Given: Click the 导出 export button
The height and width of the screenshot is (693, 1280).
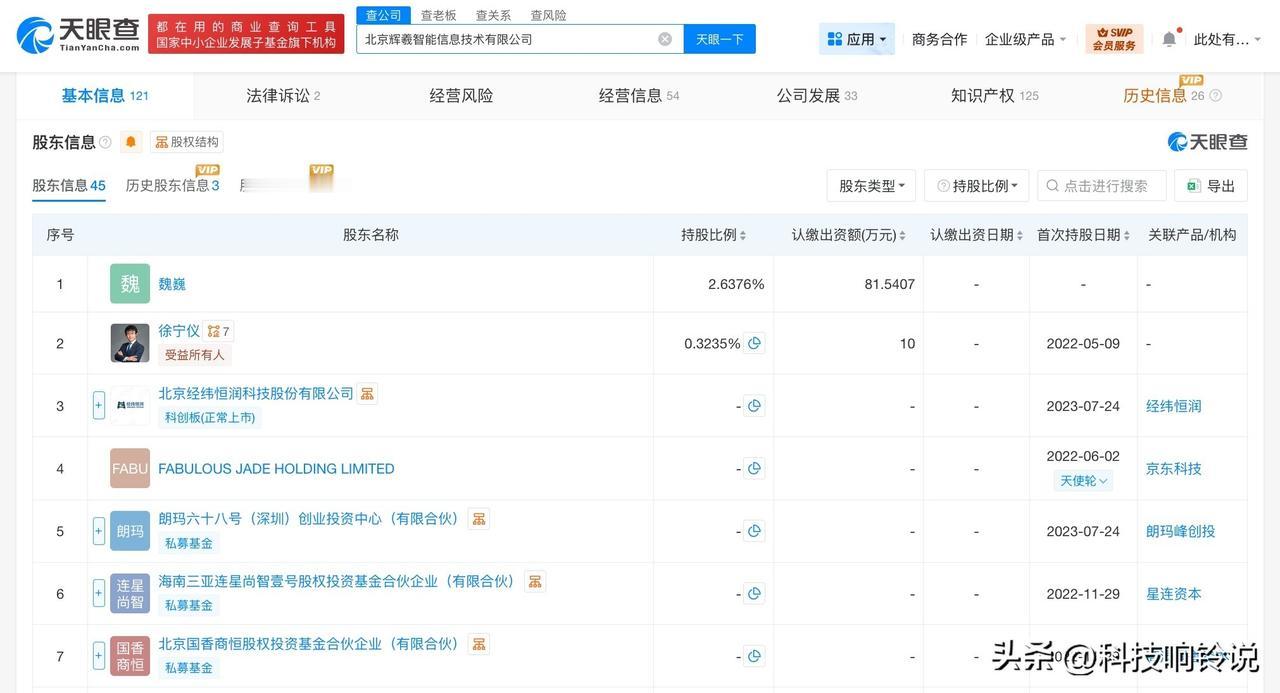Looking at the screenshot, I should pyautogui.click(x=1211, y=186).
